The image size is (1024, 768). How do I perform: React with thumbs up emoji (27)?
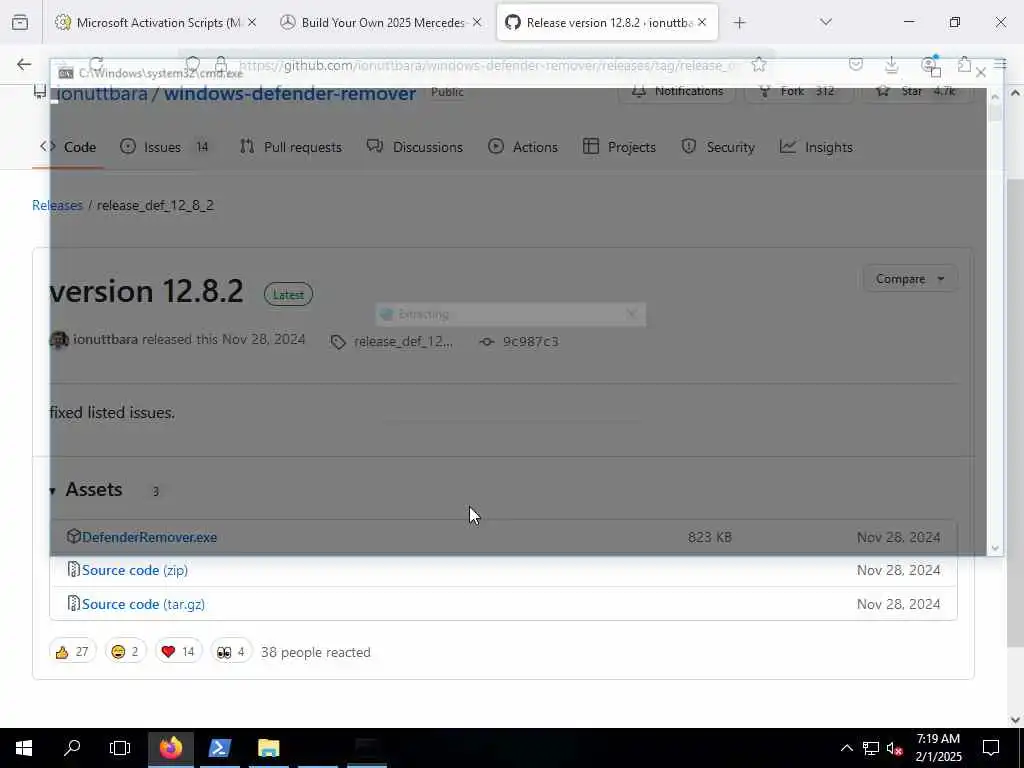pos(72,652)
